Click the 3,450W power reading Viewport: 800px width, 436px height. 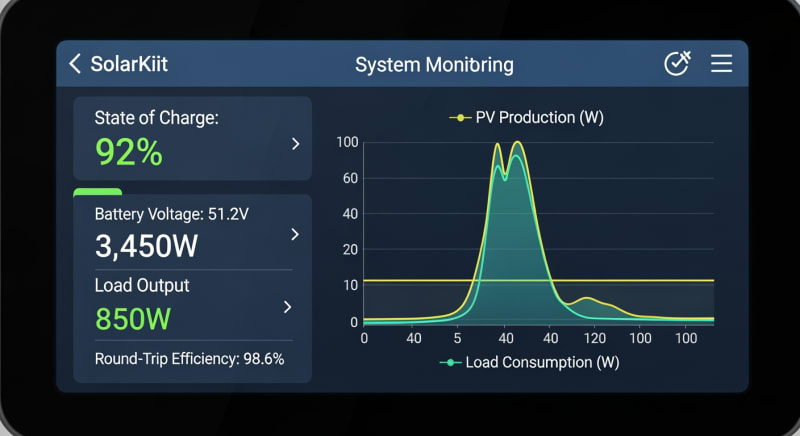pyautogui.click(x=146, y=246)
